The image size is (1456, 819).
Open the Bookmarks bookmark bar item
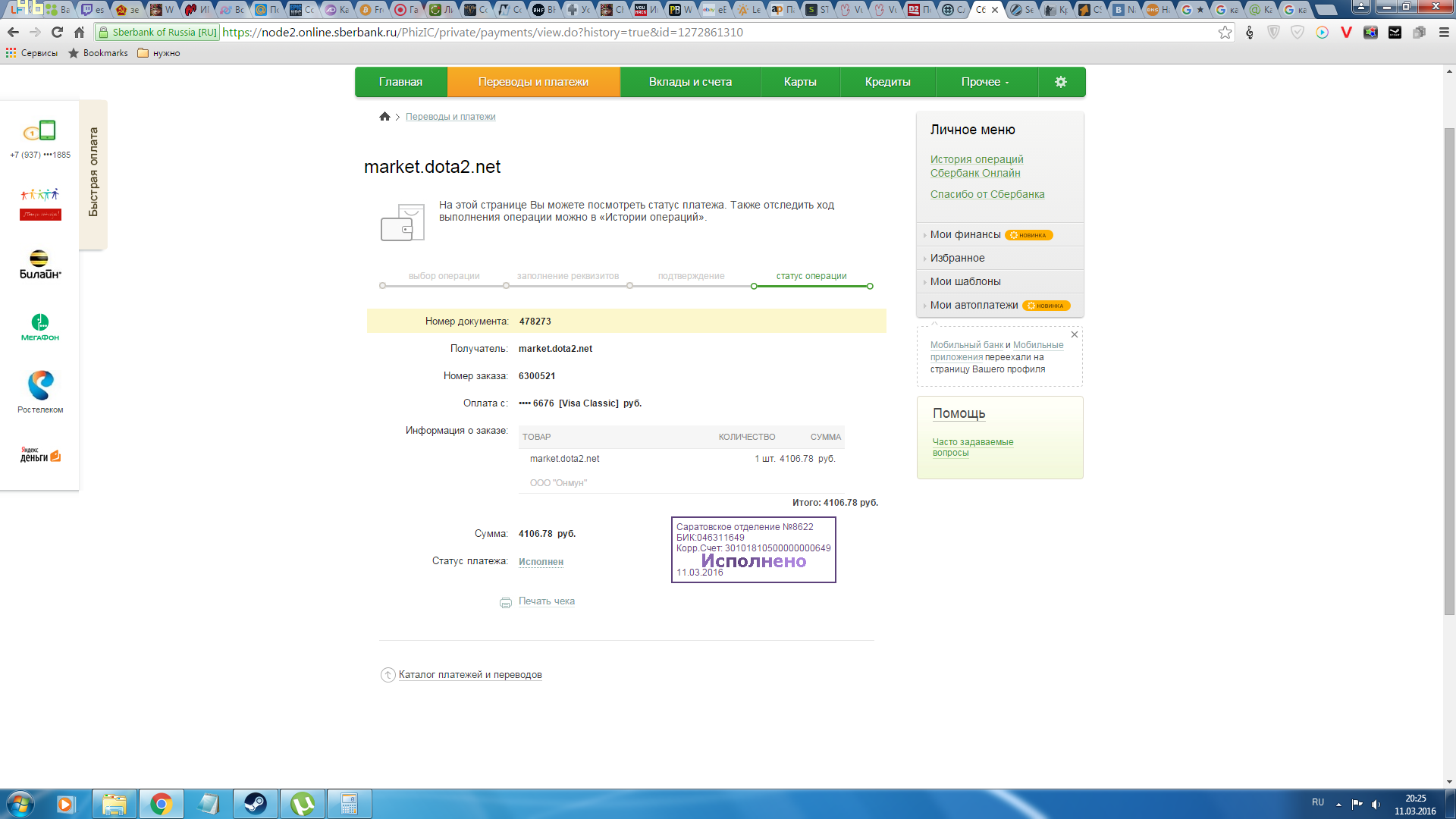(x=98, y=53)
